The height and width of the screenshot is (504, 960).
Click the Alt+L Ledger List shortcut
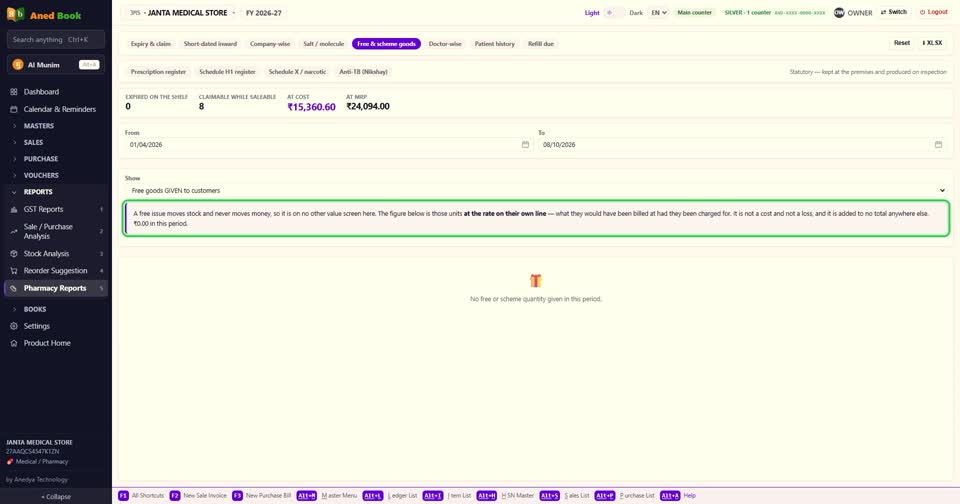point(389,495)
